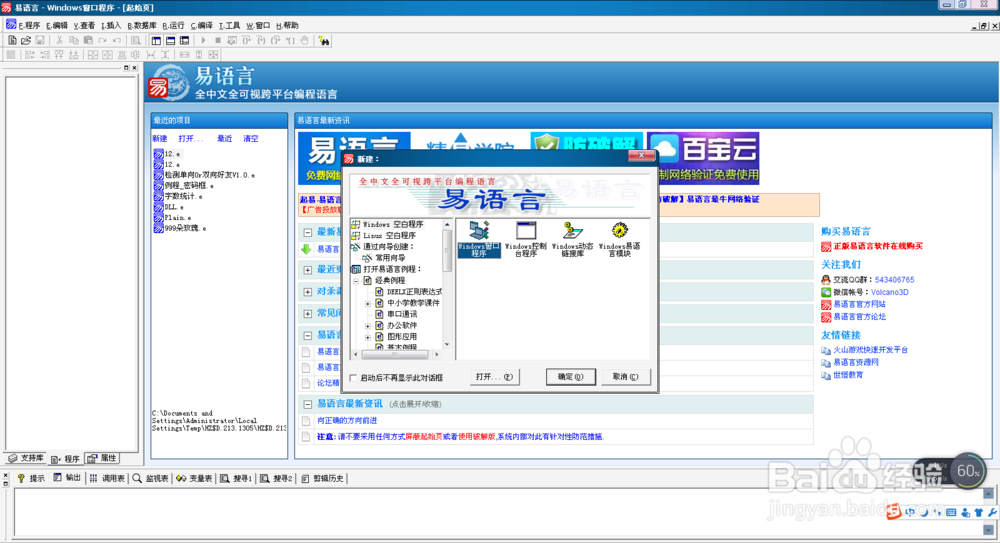Click the 易语言 menu-bar logo icon
Image resolution: width=1000 pixels, height=543 pixels.
click(11, 24)
